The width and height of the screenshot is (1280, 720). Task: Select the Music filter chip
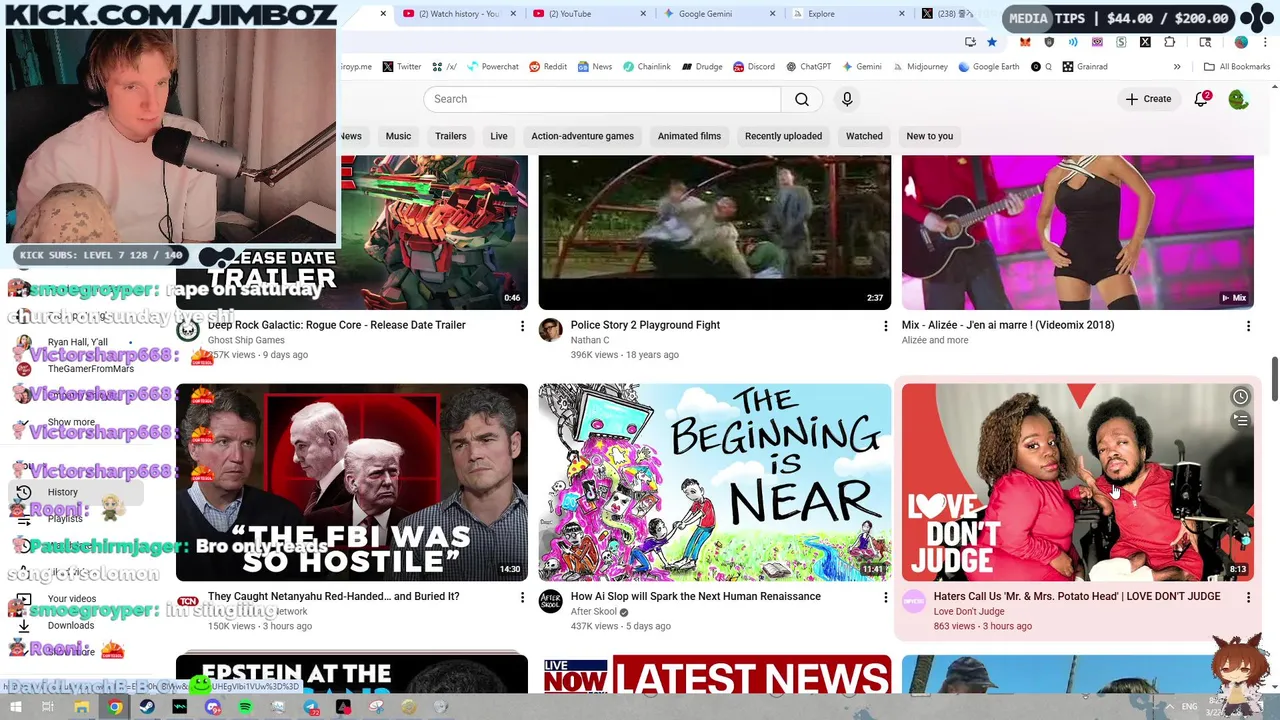398,136
